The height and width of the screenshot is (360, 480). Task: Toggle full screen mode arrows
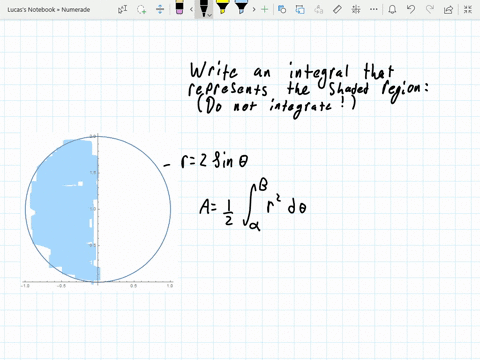pos(468,9)
